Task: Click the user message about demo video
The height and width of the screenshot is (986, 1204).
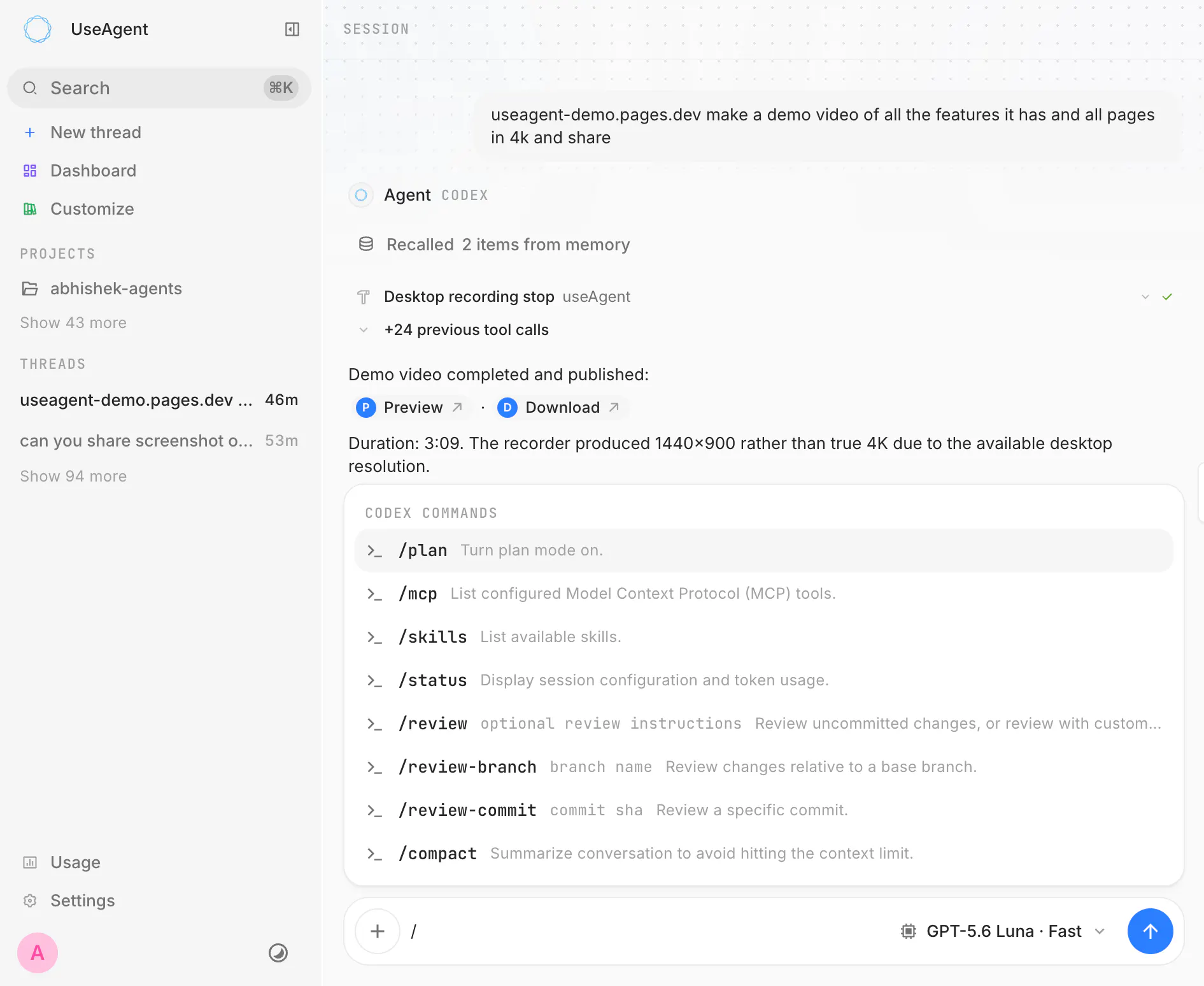Action: [x=828, y=126]
